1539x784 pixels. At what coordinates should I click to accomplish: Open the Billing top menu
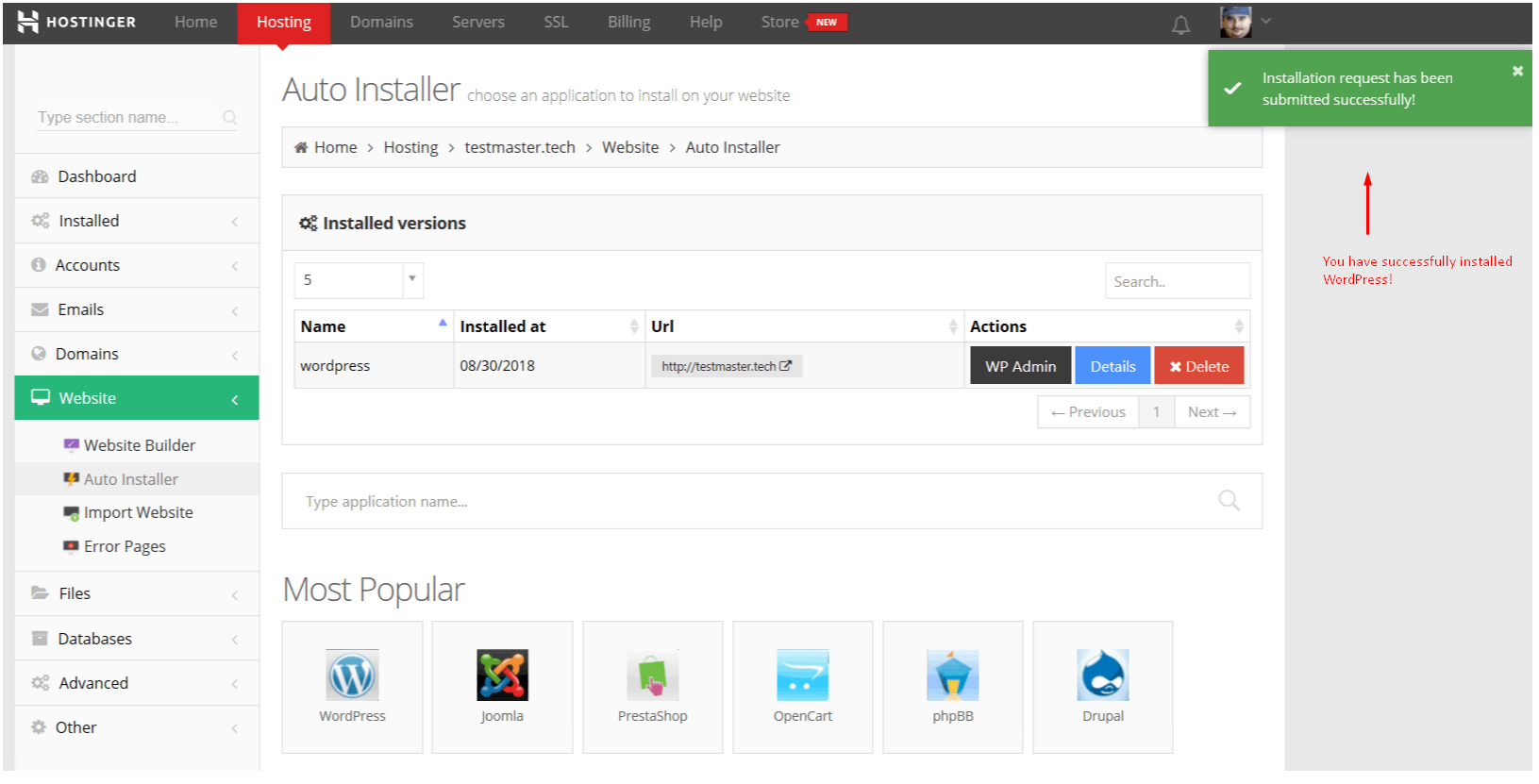tap(629, 22)
